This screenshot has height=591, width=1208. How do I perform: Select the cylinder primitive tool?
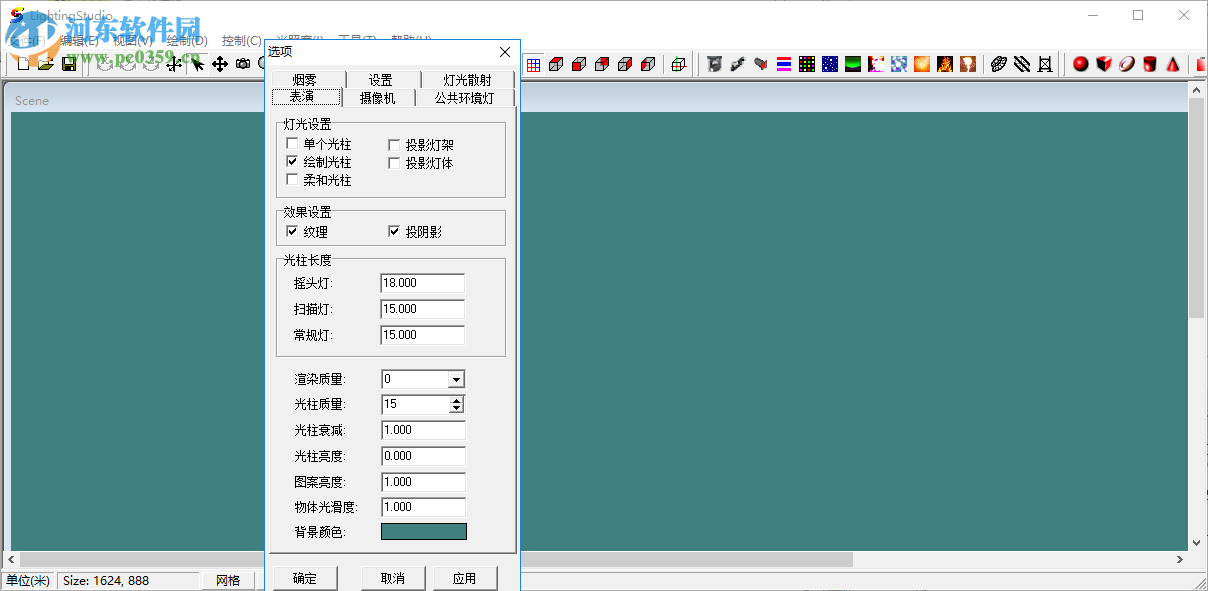click(1149, 63)
